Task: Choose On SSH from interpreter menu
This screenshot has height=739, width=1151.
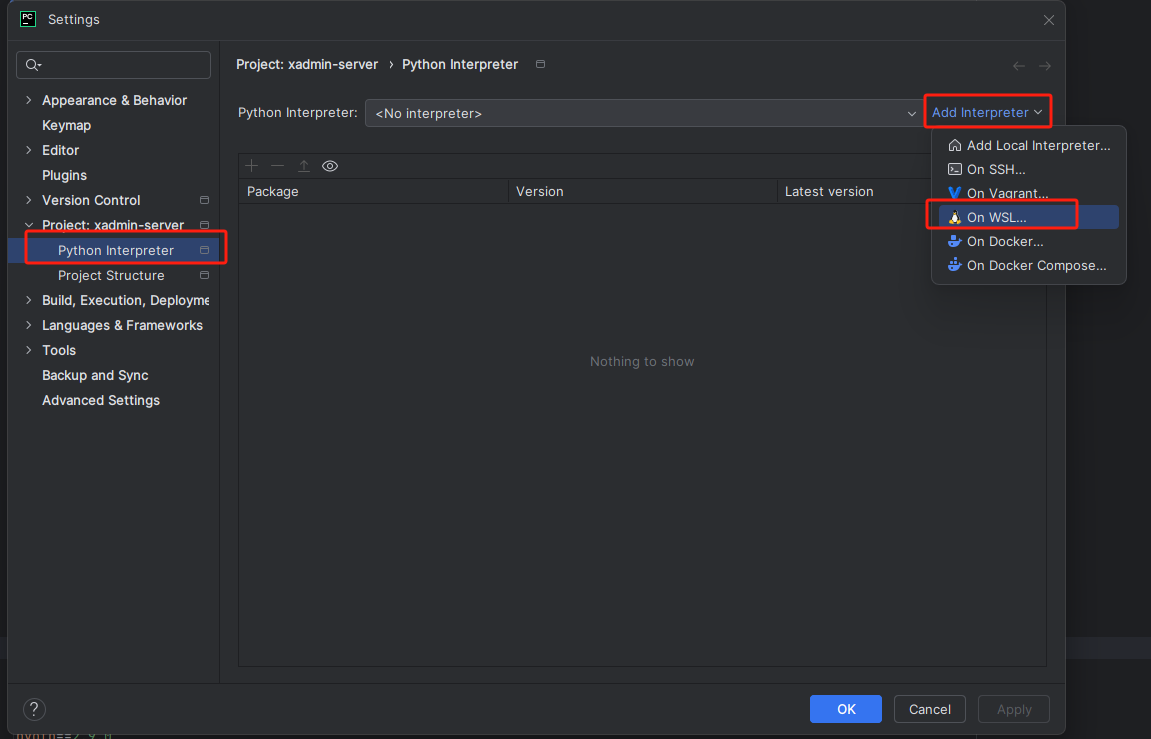Action: point(1028,170)
